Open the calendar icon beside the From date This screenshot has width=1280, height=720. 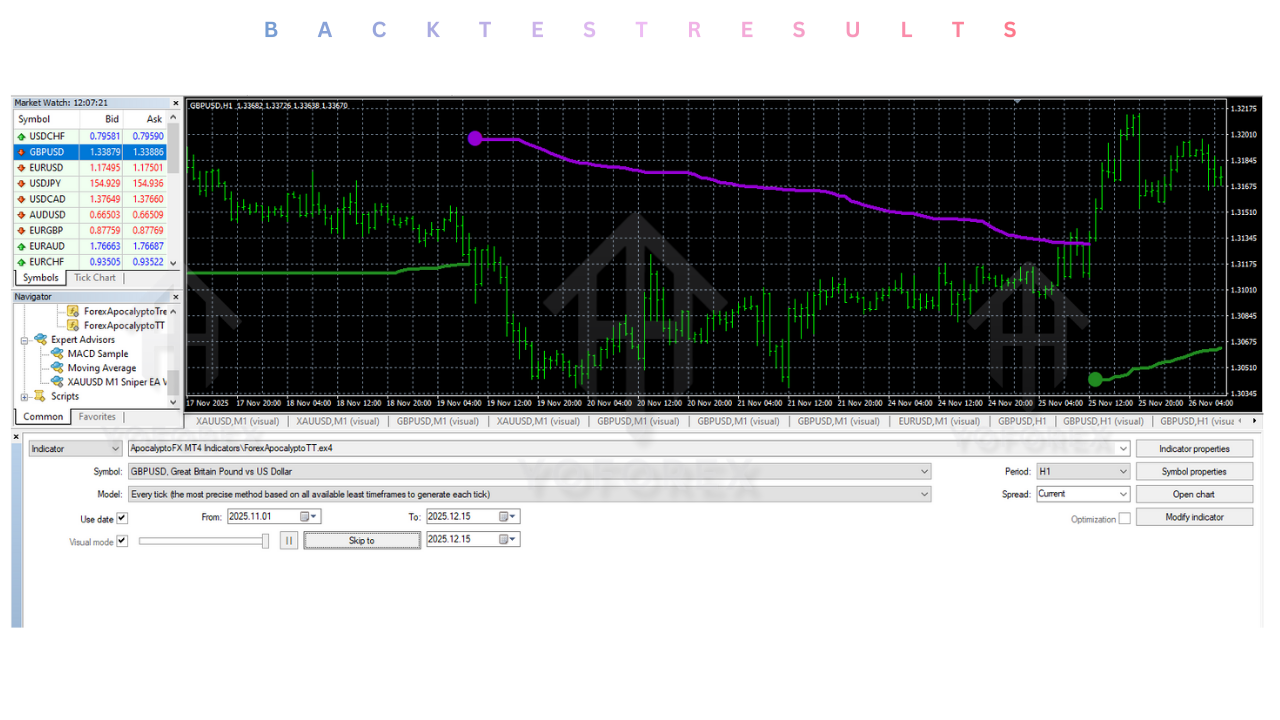(x=302, y=516)
